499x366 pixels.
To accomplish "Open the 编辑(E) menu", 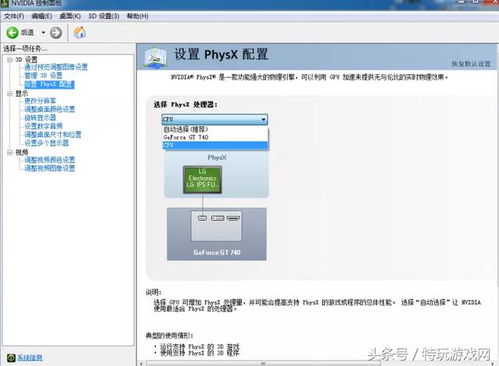I will point(42,16).
